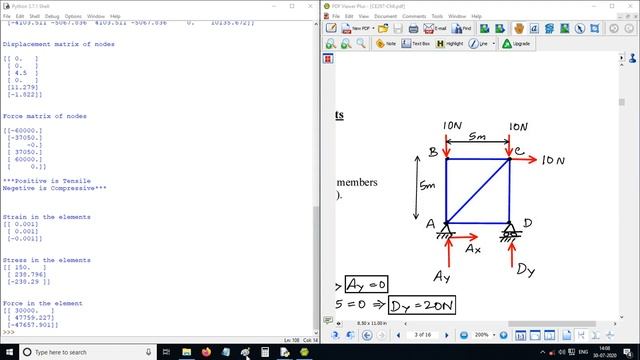Activate the Highlight tool
640x360 pixels.
click(x=449, y=43)
